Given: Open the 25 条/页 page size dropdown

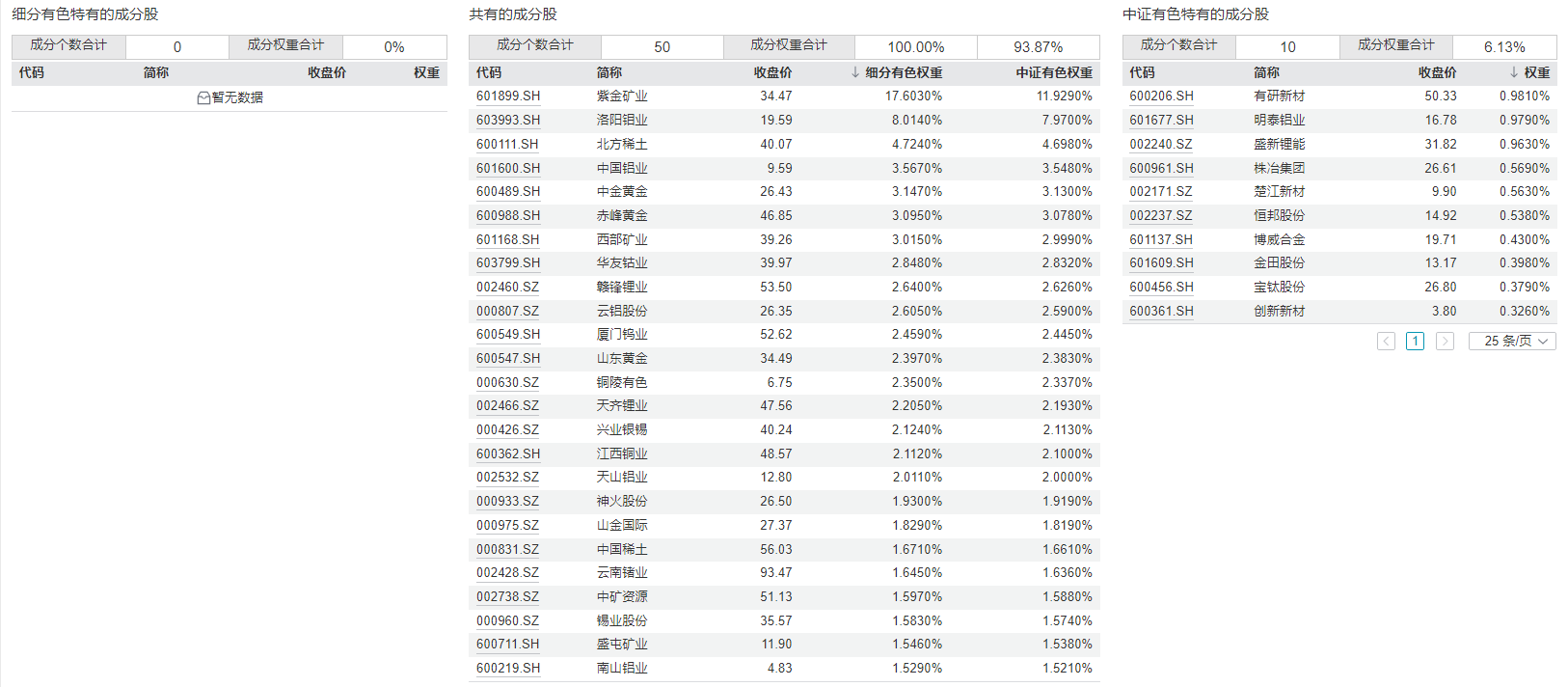Looking at the screenshot, I should tap(1512, 341).
